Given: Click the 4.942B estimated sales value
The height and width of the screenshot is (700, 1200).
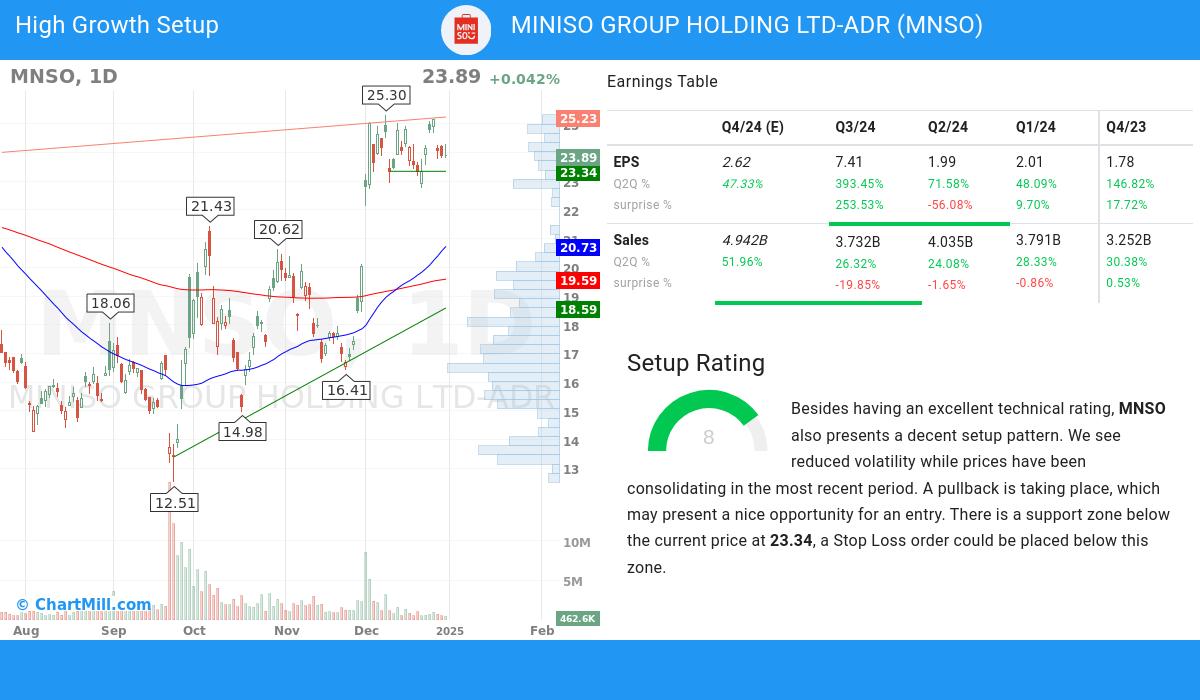Looking at the screenshot, I should coord(745,240).
